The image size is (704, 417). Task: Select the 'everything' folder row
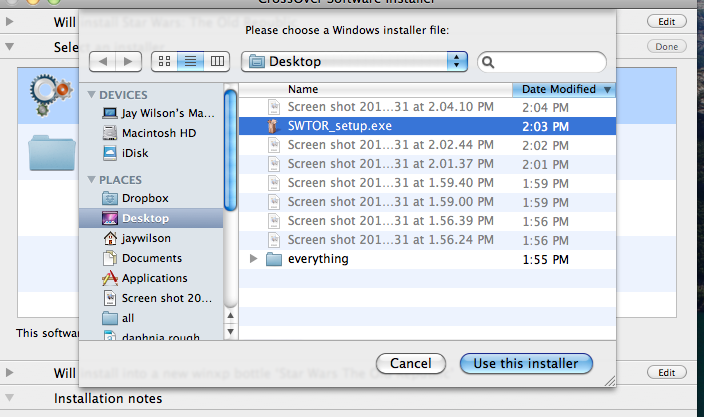pos(427,259)
